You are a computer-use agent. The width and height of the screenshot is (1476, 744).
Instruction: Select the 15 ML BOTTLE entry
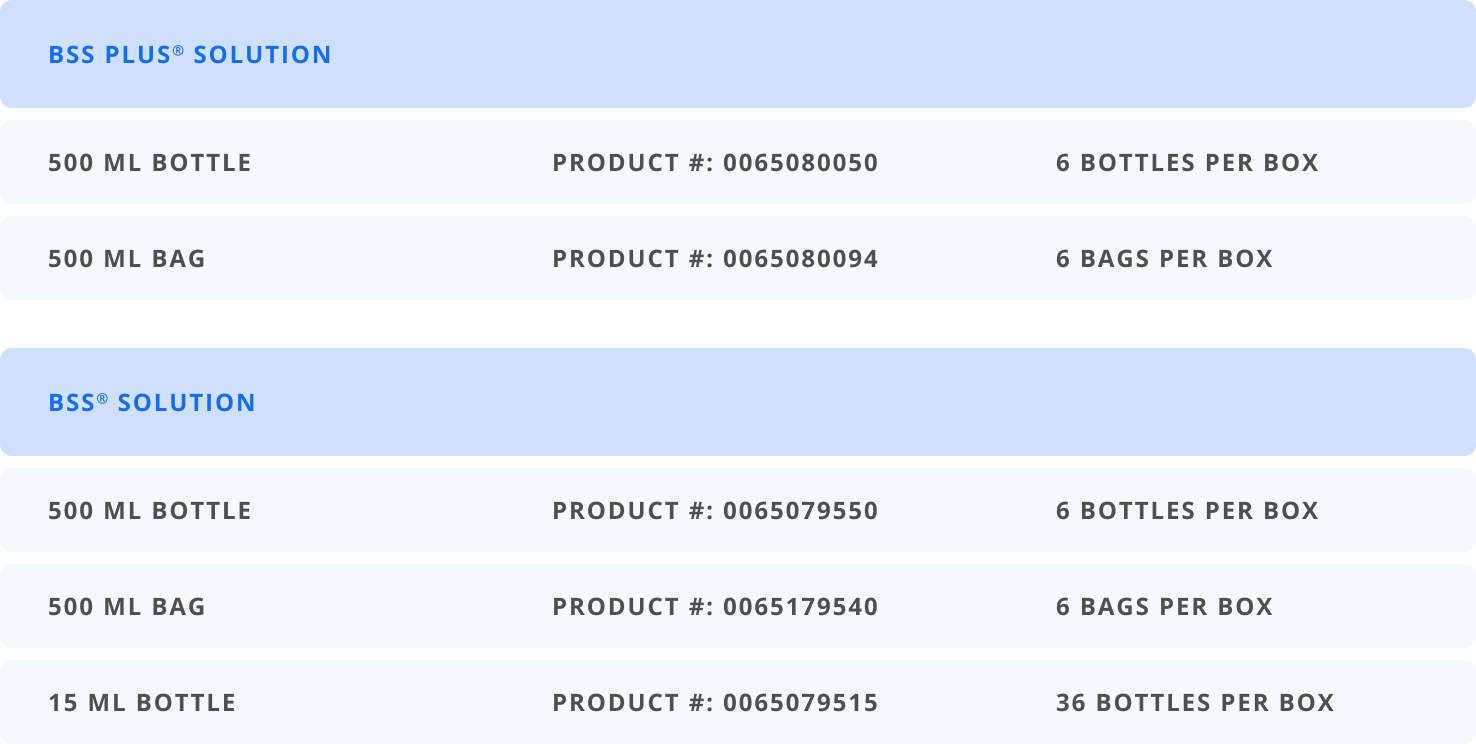click(x=142, y=703)
